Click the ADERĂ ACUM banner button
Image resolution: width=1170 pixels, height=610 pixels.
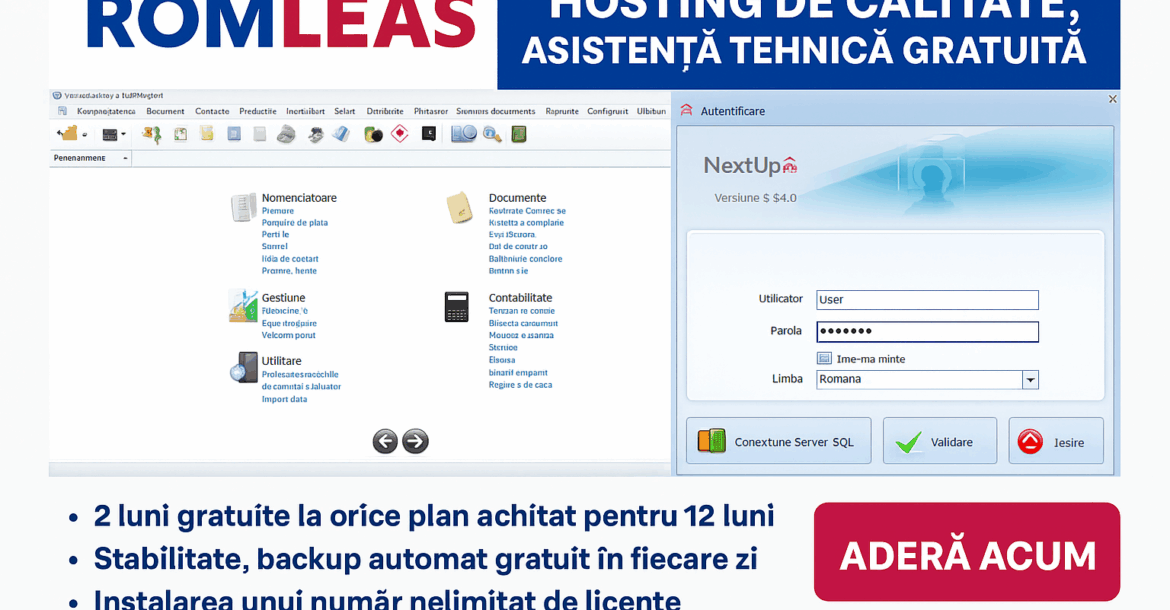pyautogui.click(x=967, y=552)
